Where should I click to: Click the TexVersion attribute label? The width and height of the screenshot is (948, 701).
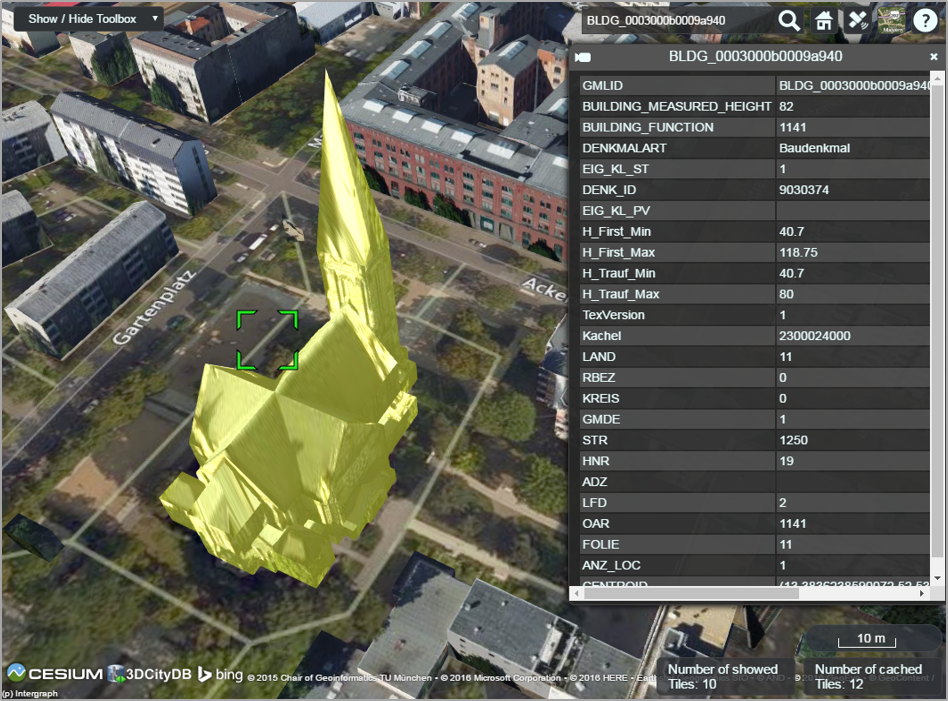pos(613,315)
